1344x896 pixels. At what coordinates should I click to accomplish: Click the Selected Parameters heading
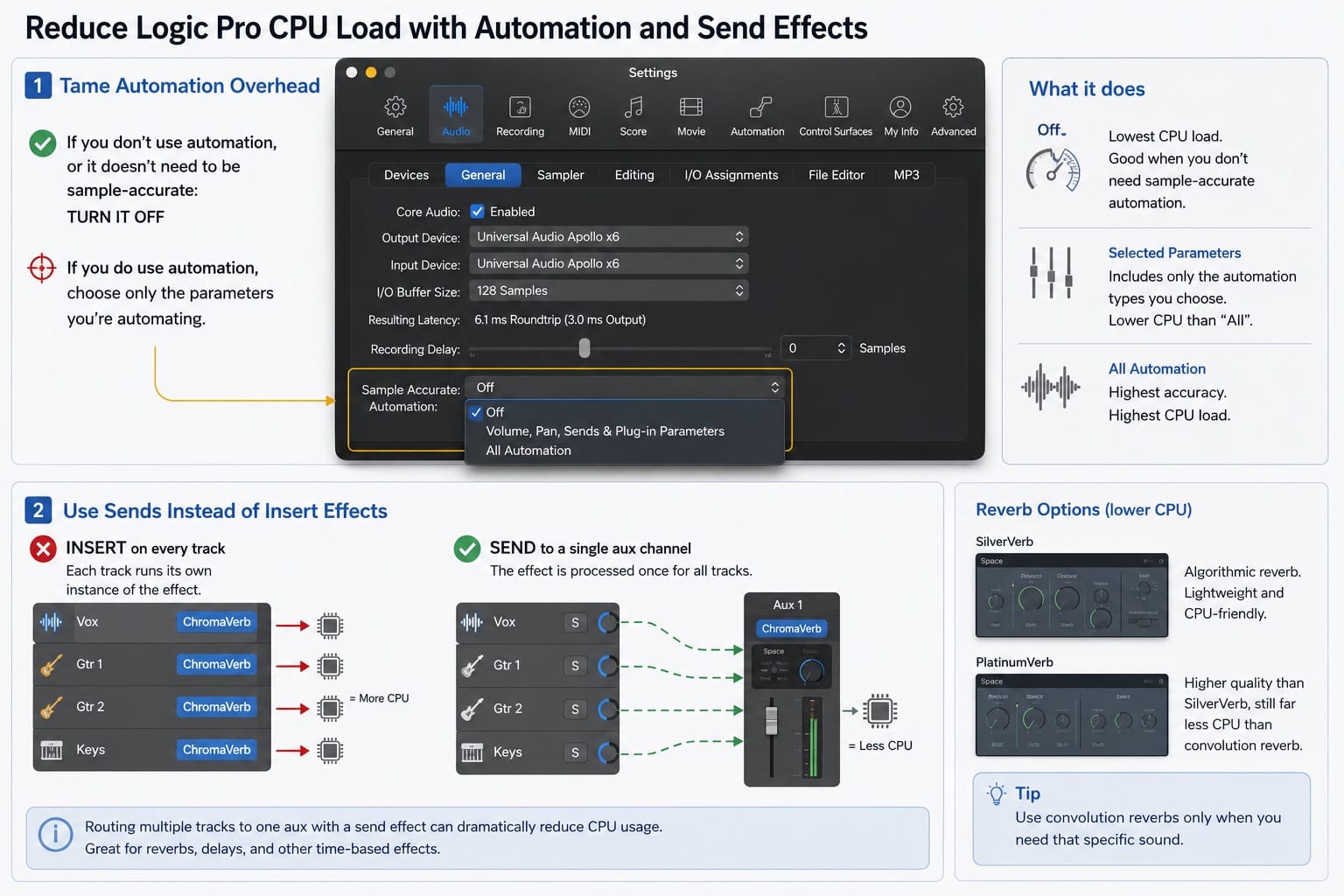click(x=1174, y=253)
